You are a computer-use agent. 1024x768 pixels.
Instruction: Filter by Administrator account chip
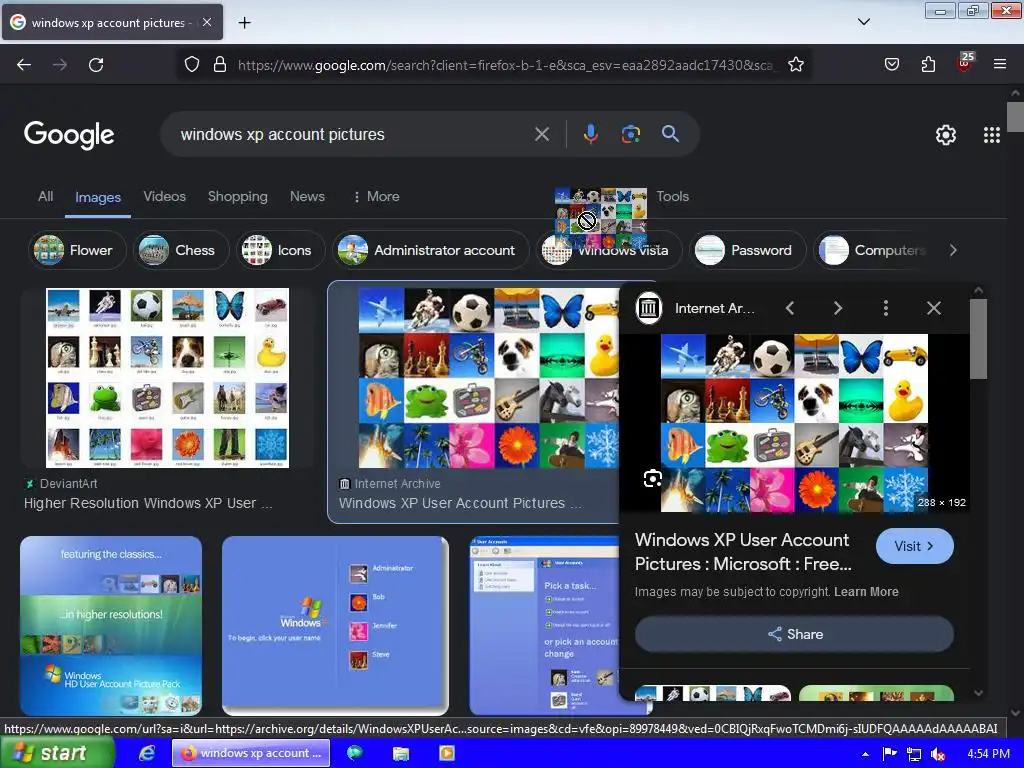click(x=430, y=250)
